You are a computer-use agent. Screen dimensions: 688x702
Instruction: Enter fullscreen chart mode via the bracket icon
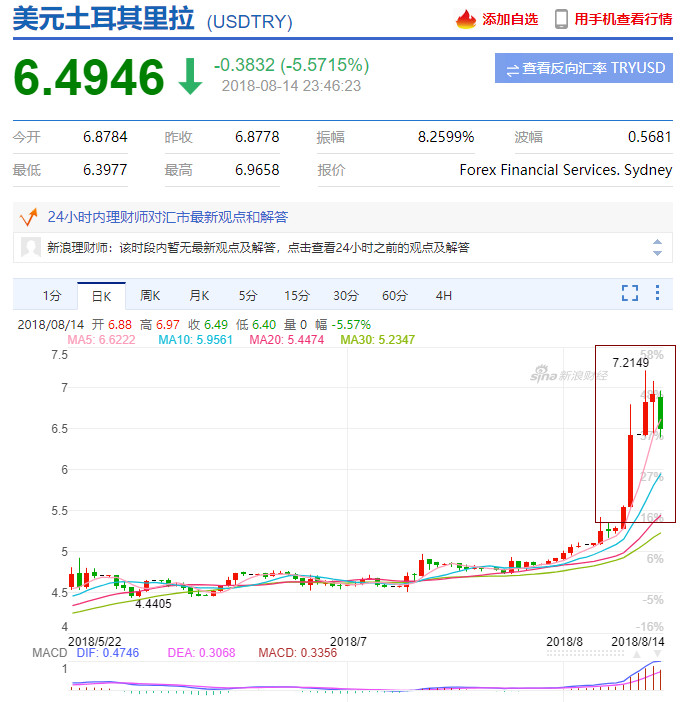pyautogui.click(x=629, y=293)
